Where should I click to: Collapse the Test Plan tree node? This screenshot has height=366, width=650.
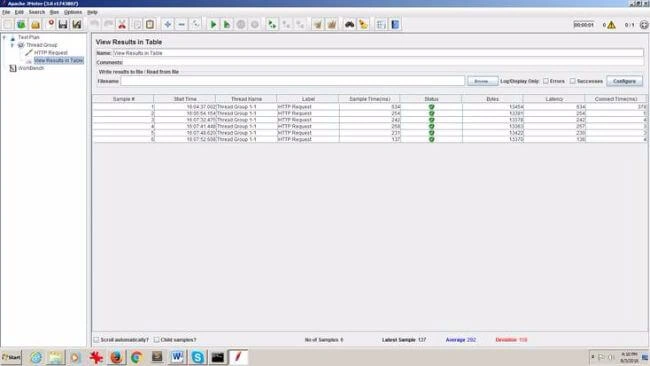coord(5,37)
